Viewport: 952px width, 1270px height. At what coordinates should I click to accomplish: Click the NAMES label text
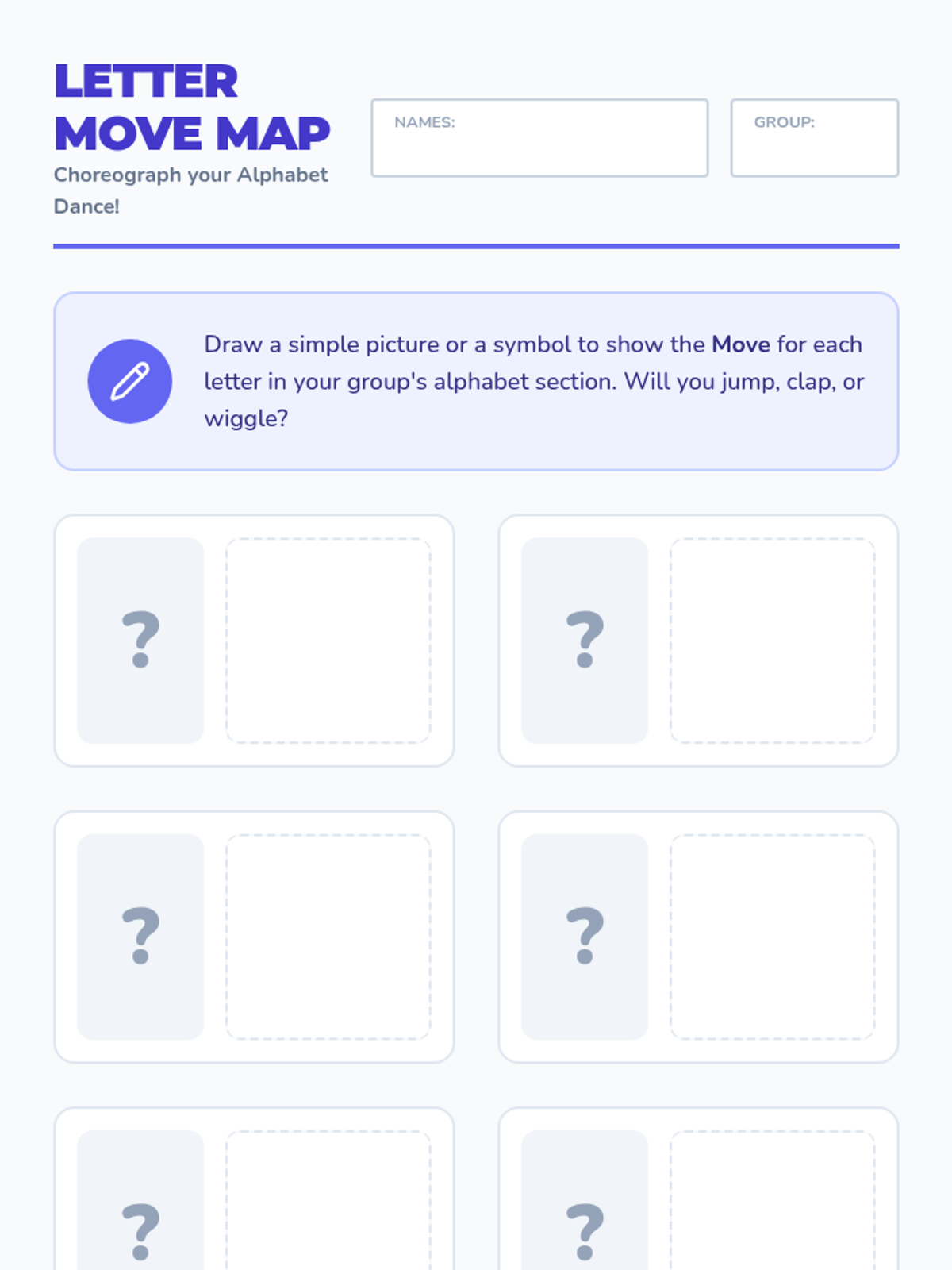point(424,122)
